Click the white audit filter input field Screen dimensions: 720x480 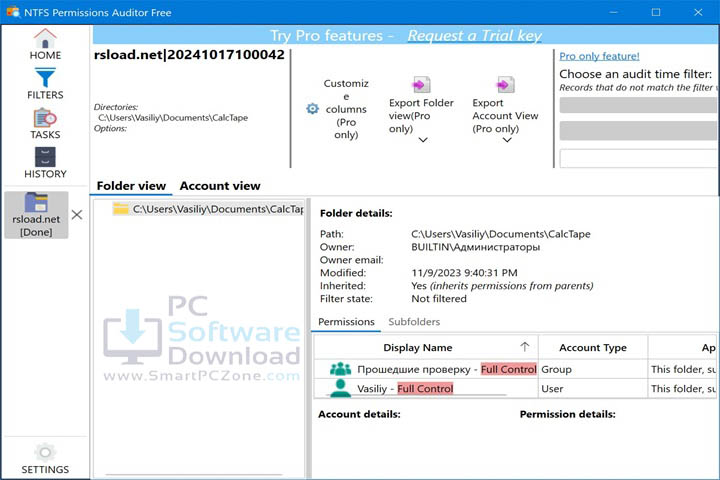638,158
